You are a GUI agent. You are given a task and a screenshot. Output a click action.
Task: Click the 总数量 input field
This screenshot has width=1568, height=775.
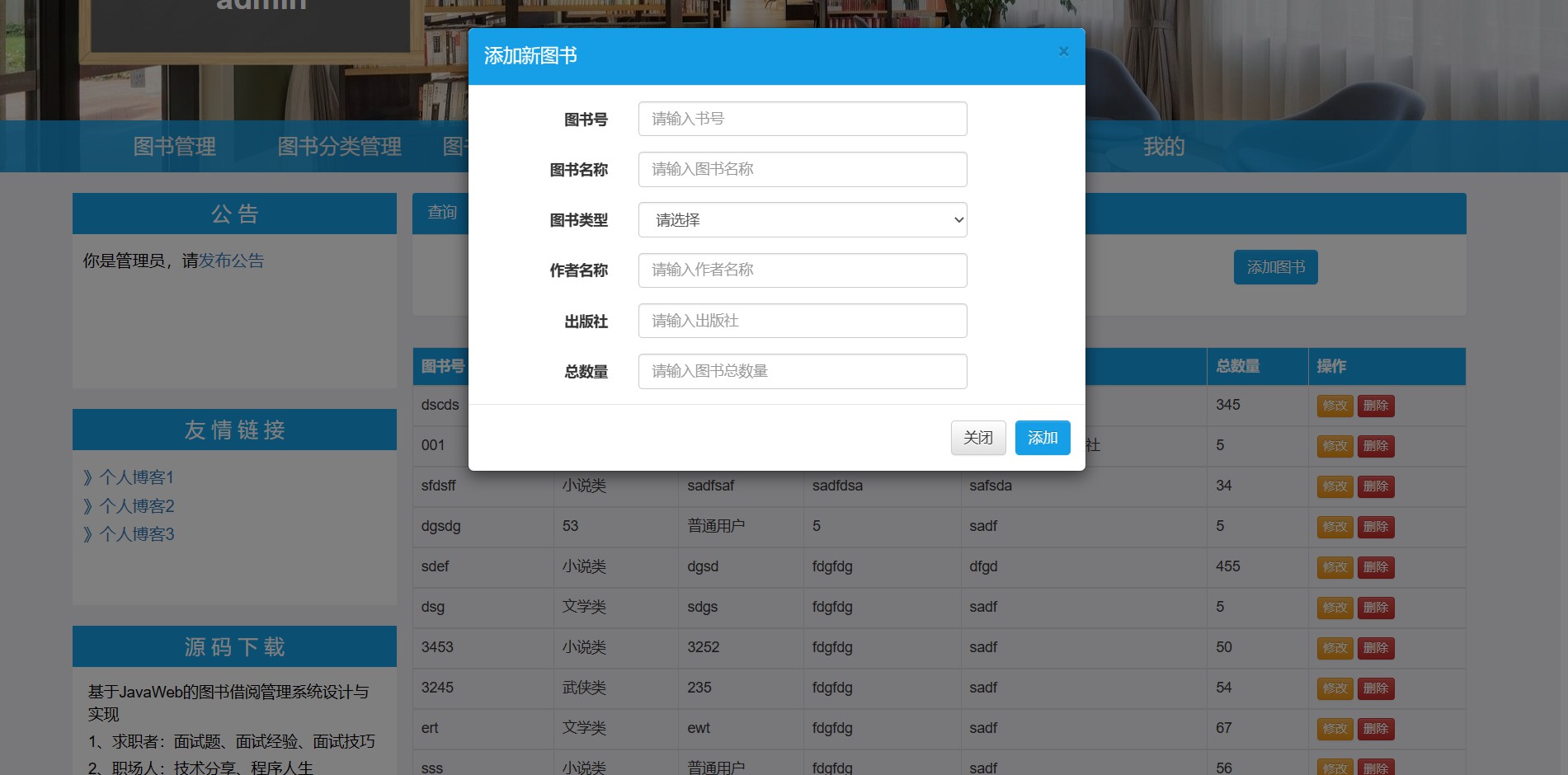pyautogui.click(x=803, y=371)
